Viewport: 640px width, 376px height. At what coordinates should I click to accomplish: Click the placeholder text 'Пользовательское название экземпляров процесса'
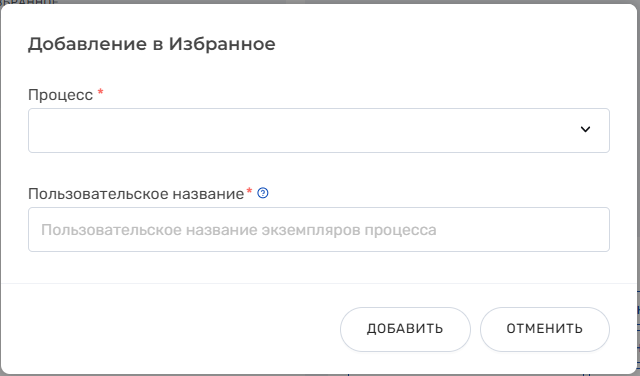(239, 230)
